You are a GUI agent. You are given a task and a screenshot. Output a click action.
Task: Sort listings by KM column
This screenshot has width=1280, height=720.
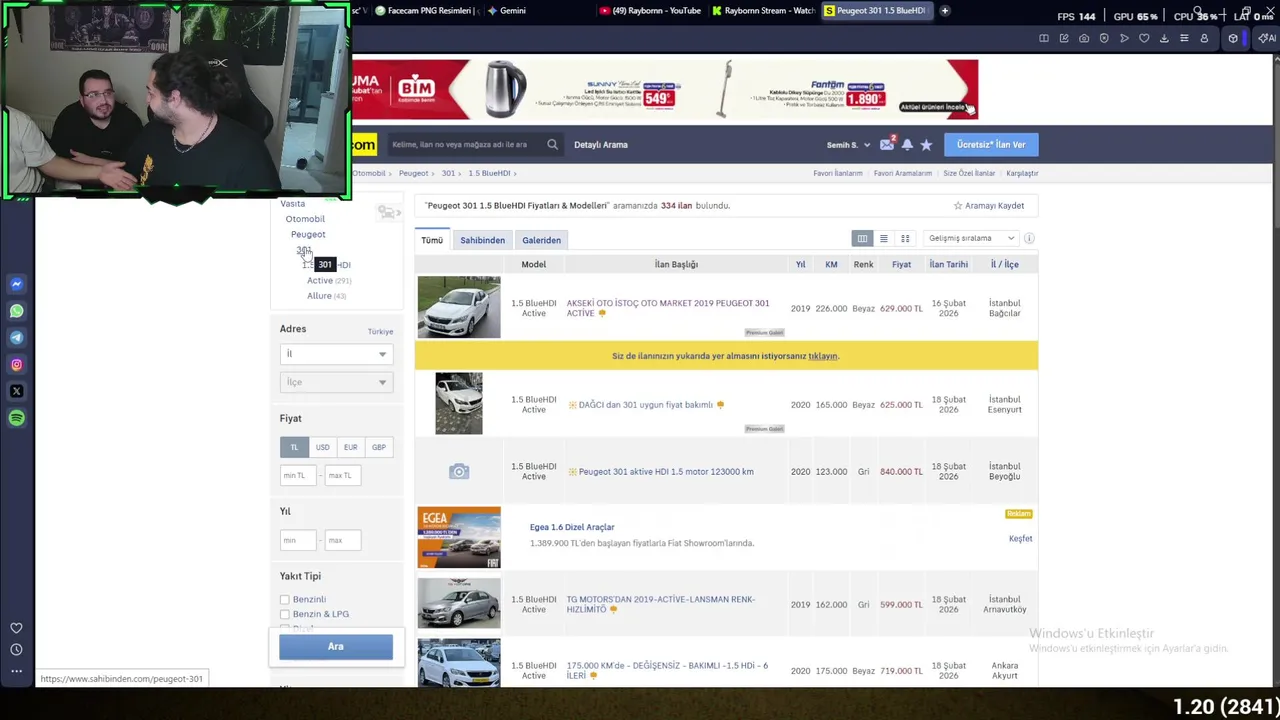[831, 265]
